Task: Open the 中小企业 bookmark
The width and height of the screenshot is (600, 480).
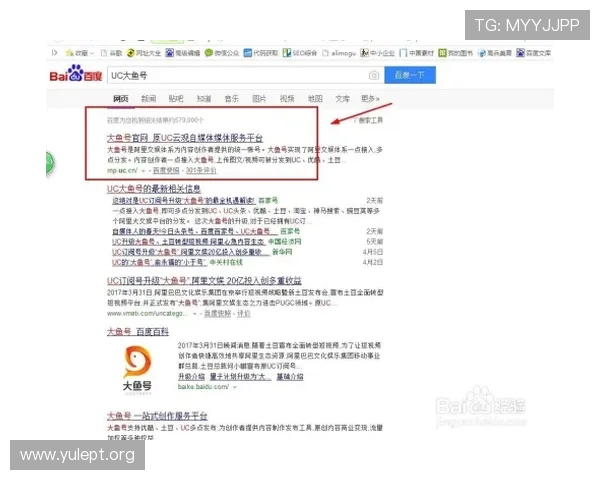Action: tap(378, 53)
